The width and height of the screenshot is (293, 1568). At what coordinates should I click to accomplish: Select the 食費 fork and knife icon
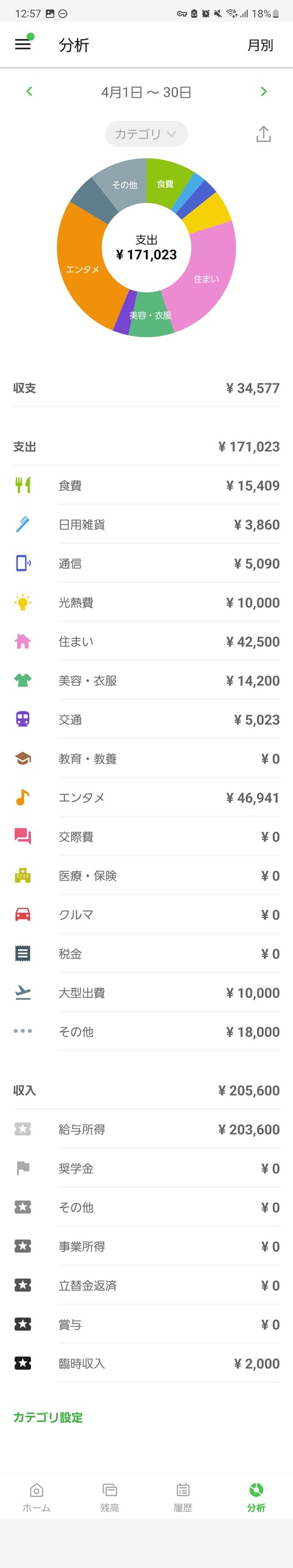coord(23,485)
